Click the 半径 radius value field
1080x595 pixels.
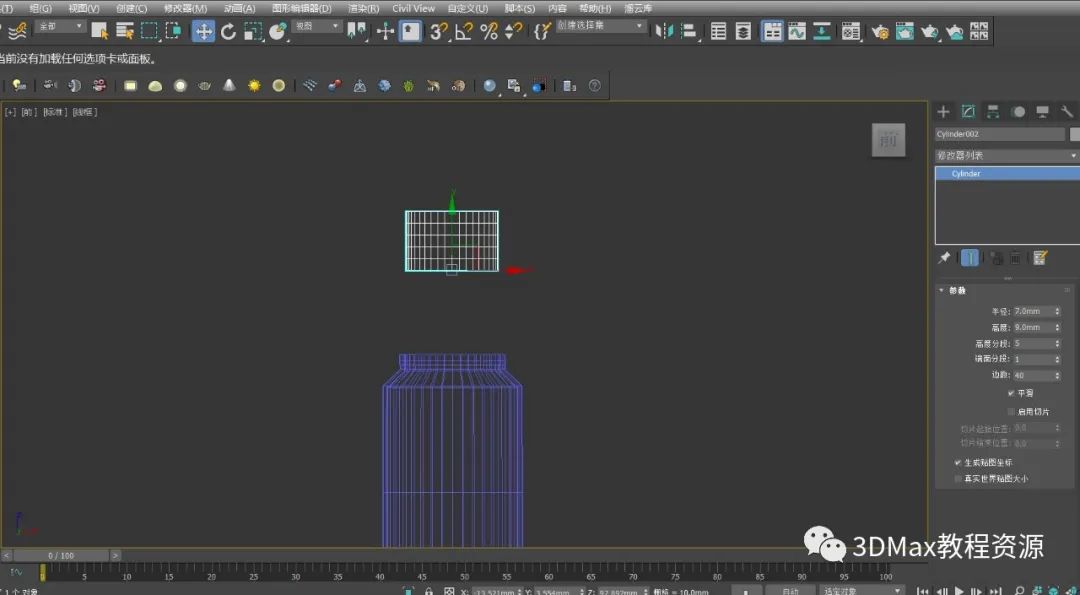[1032, 312]
